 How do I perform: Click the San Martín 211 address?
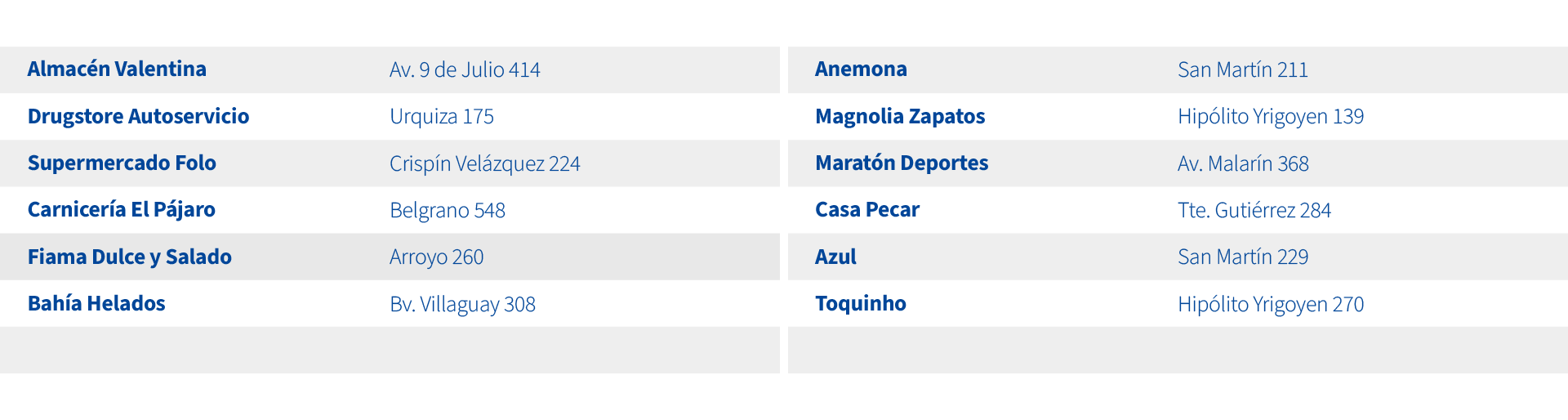click(x=1242, y=70)
